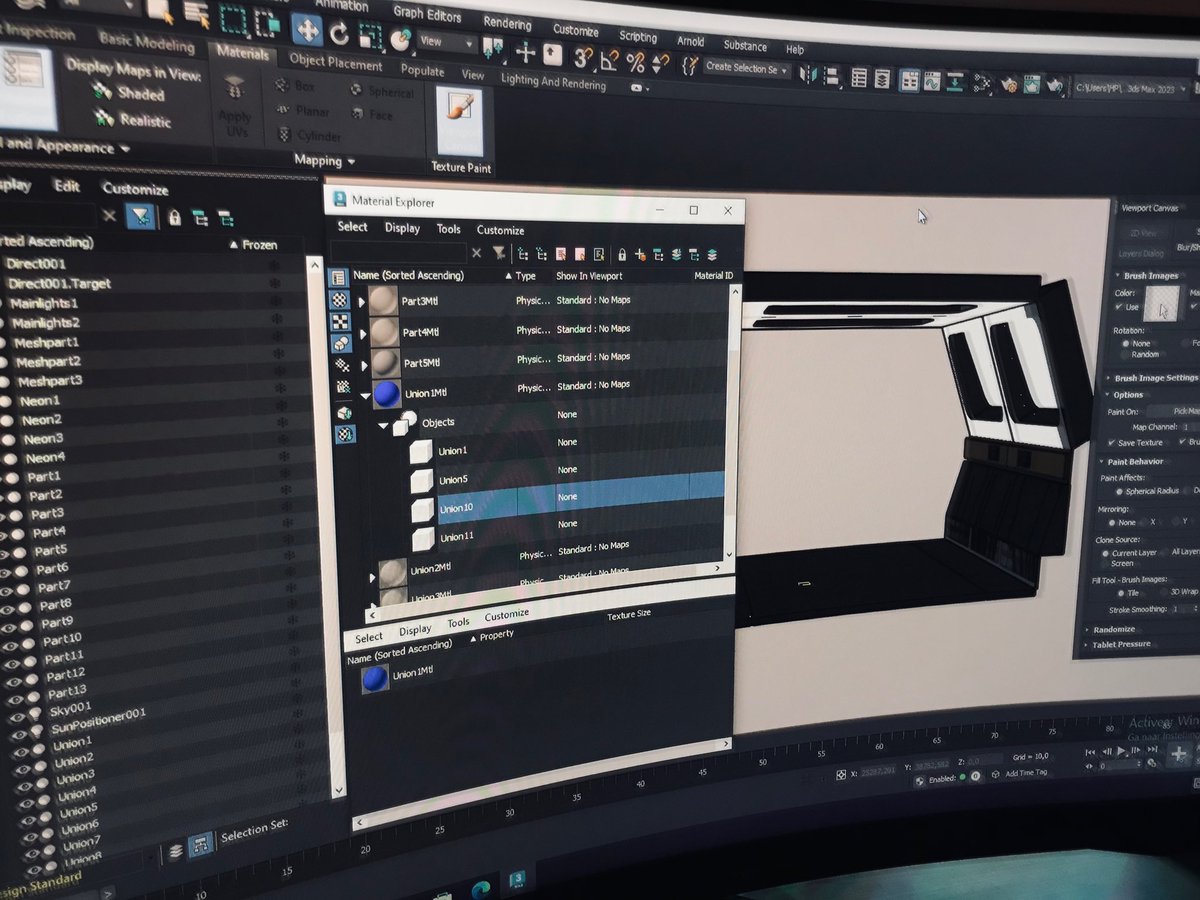The height and width of the screenshot is (900, 1200).
Task: Click the Render Setup teapot icon
Action: 1008,85
